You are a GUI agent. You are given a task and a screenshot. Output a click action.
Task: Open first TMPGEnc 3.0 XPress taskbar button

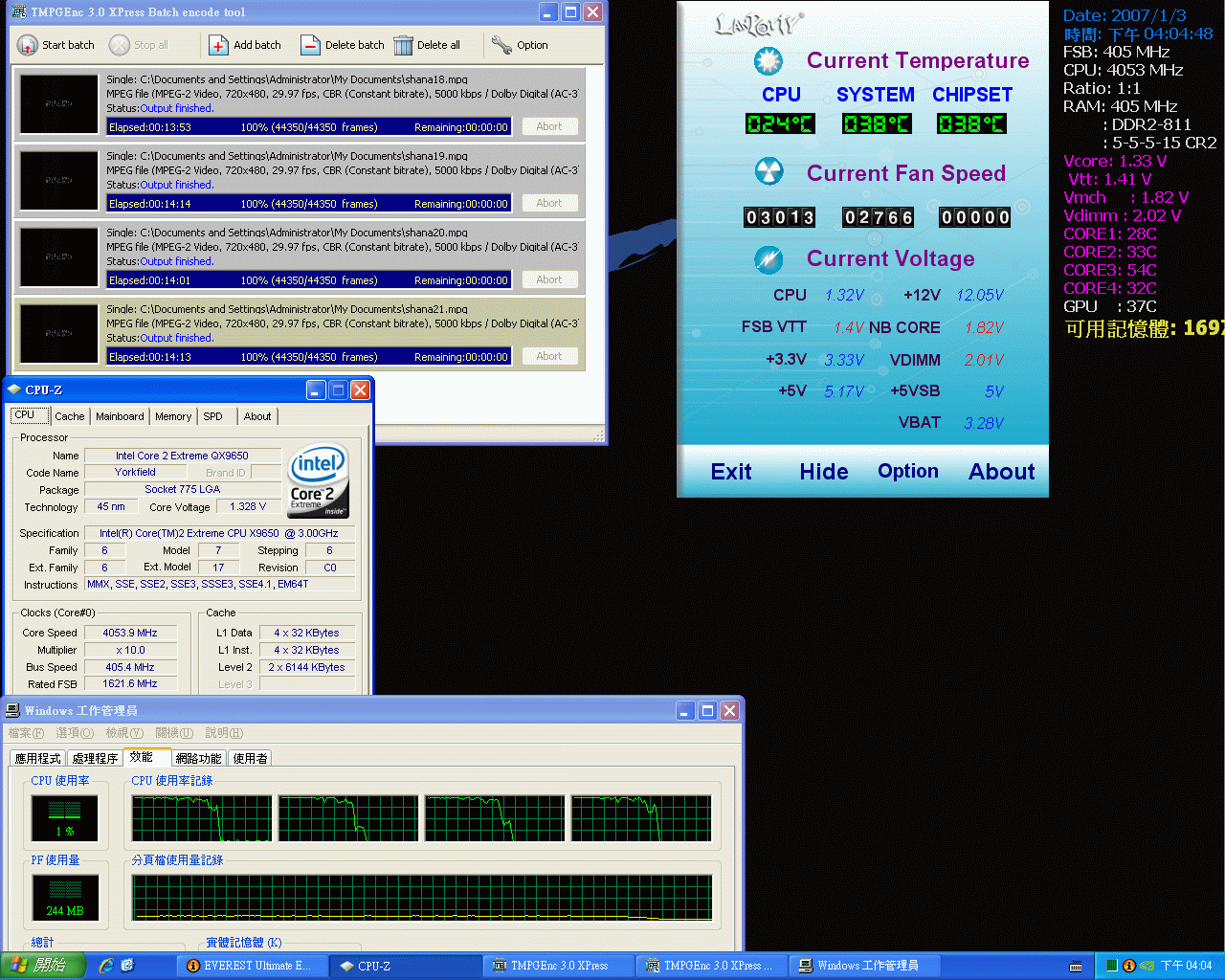point(560,966)
